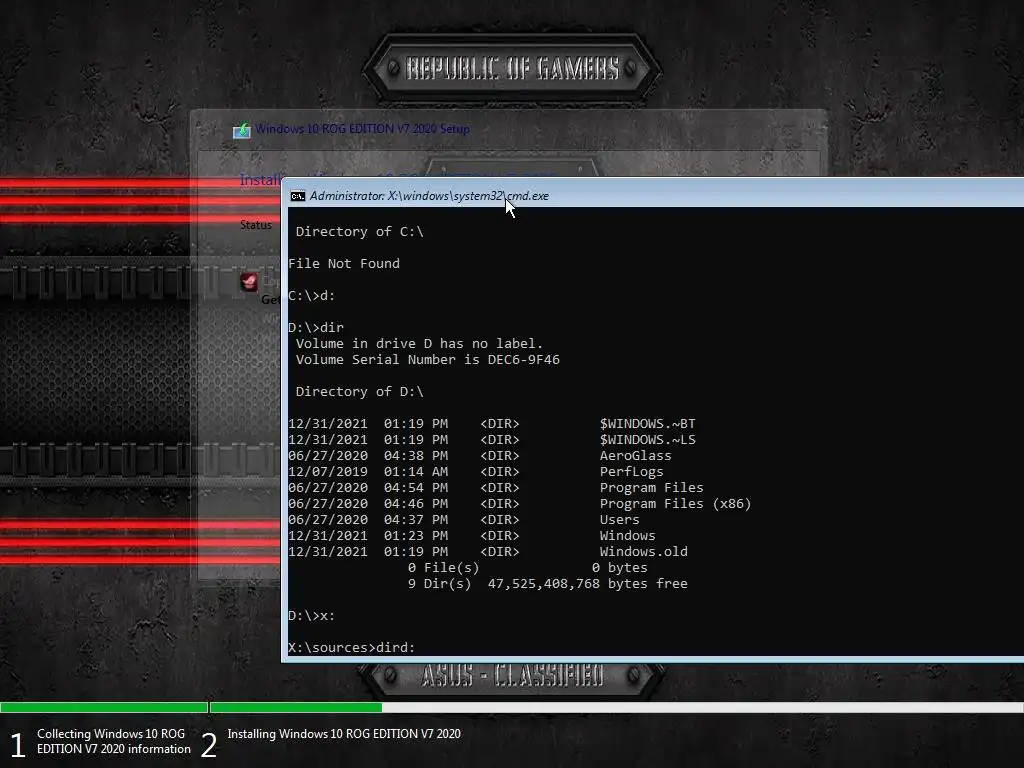
Task: Click the '47,525,408,768 bytes free' value
Action: click(588, 583)
